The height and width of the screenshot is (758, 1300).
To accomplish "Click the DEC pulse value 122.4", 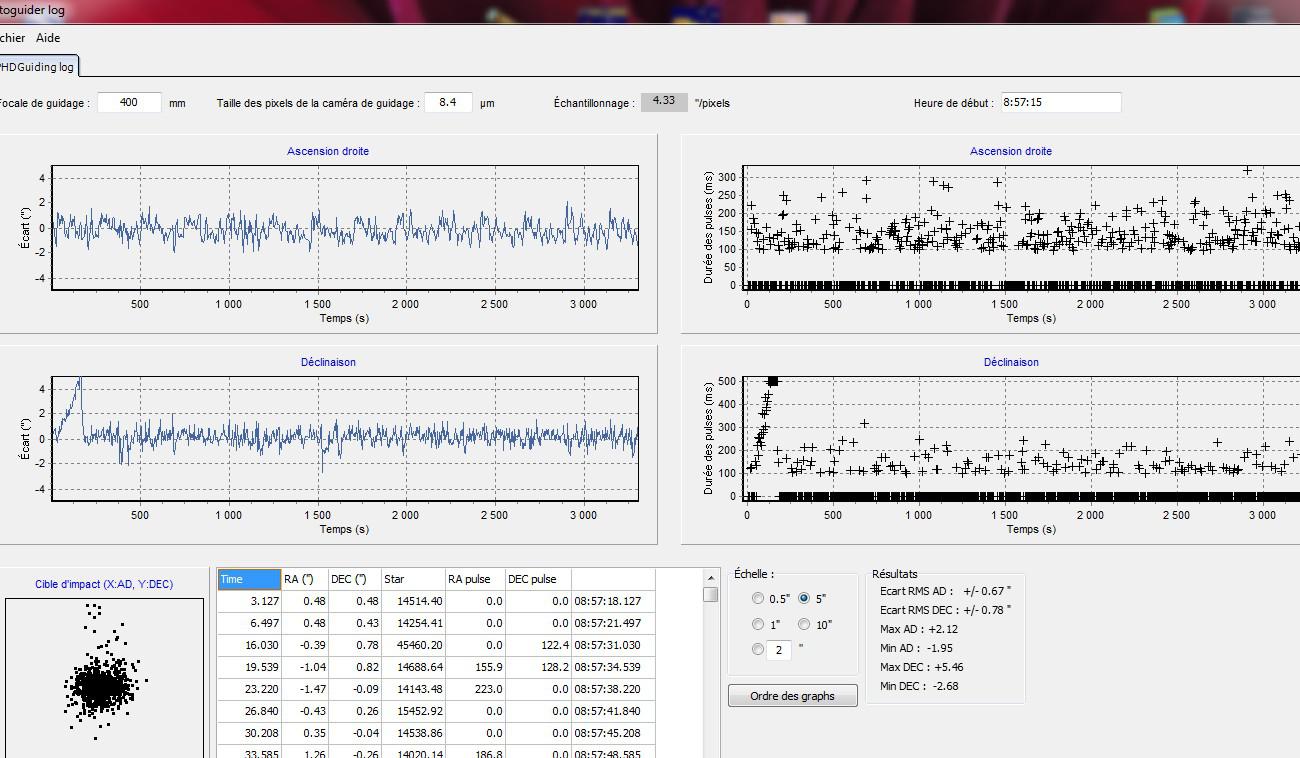I will coord(538,645).
